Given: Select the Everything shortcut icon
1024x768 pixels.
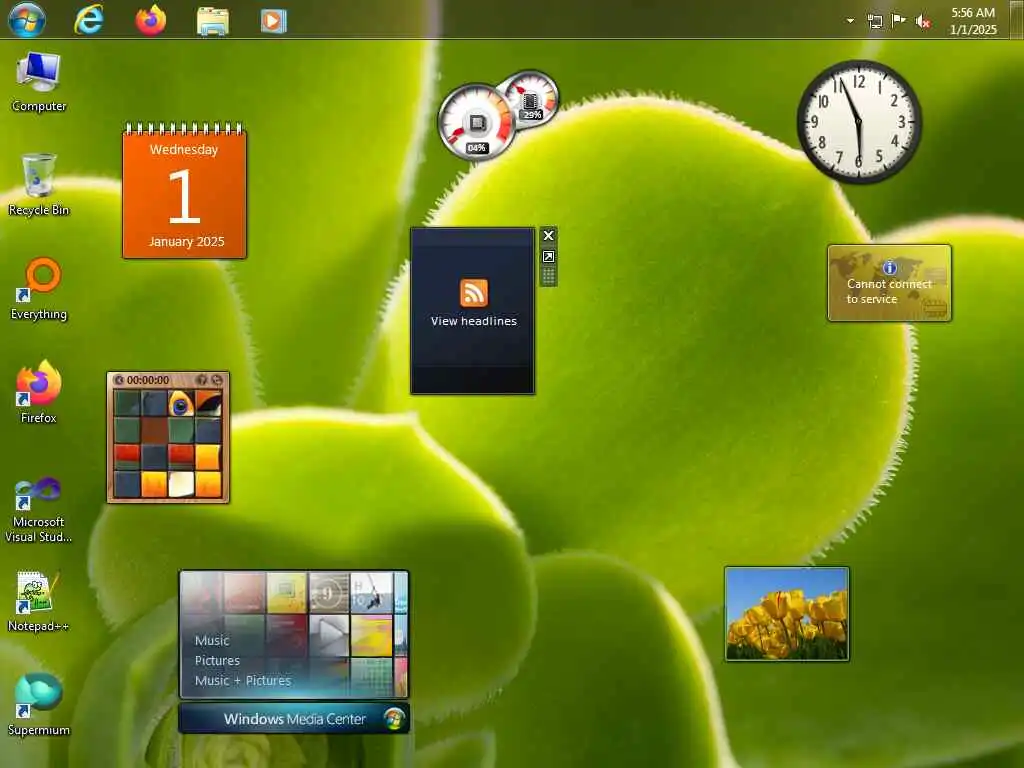Looking at the screenshot, I should (39, 289).
